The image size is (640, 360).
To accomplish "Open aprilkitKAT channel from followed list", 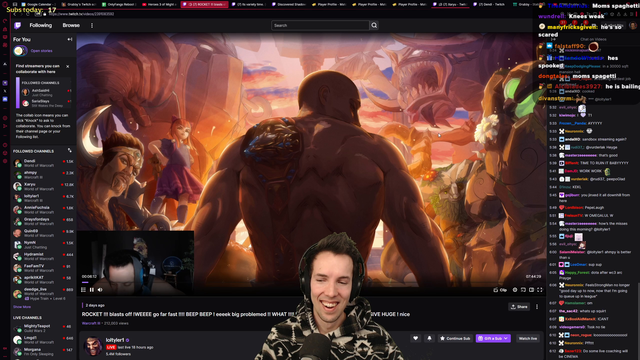I will click(43, 279).
